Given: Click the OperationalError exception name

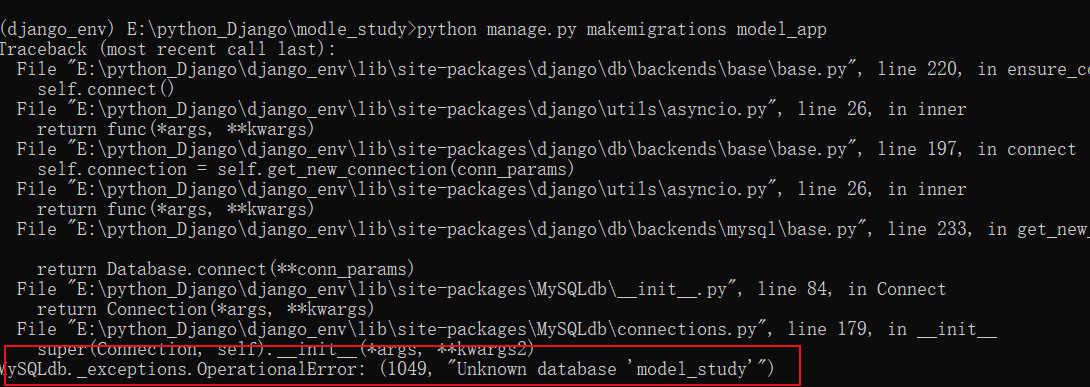Looking at the screenshot, I should coord(278,370).
